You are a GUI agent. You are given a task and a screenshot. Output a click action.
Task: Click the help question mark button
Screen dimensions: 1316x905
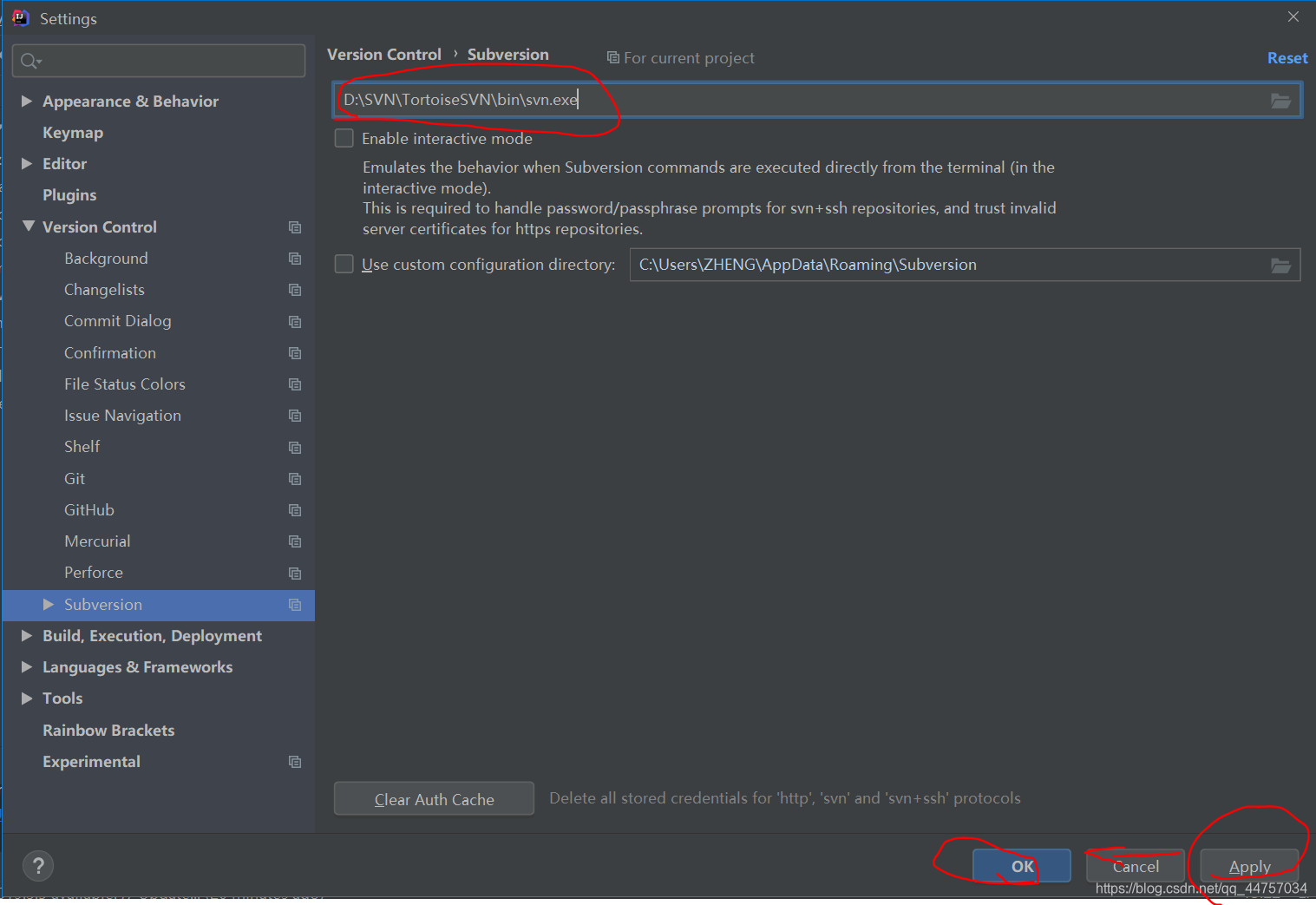pyautogui.click(x=38, y=865)
